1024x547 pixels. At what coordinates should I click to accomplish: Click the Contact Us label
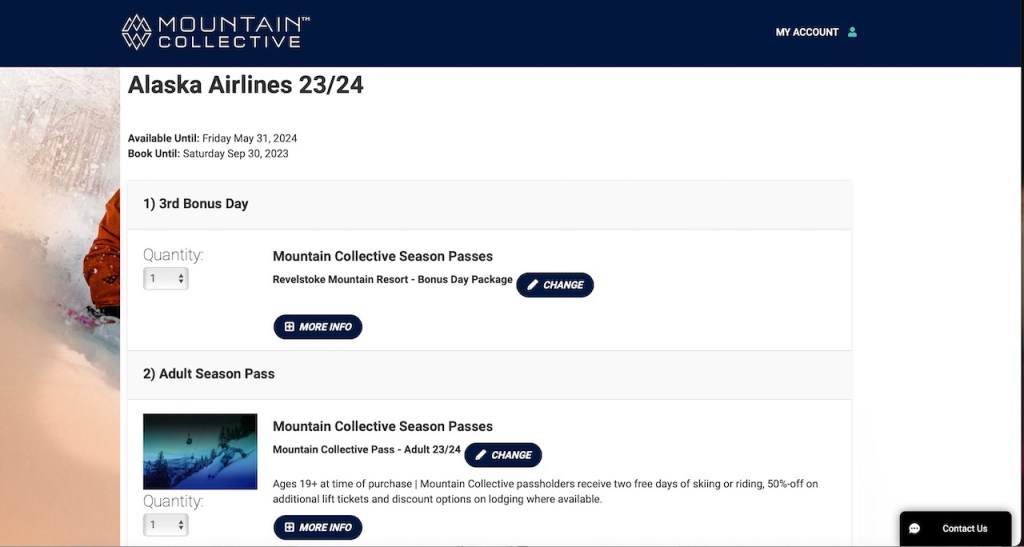point(964,529)
